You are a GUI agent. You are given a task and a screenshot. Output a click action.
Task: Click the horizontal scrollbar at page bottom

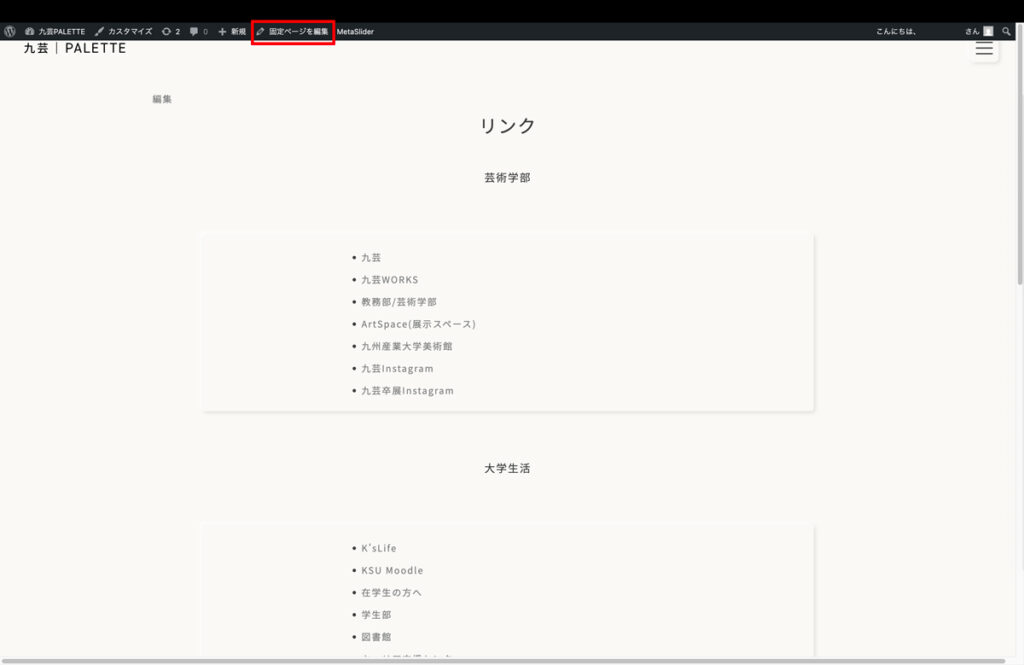click(500, 661)
